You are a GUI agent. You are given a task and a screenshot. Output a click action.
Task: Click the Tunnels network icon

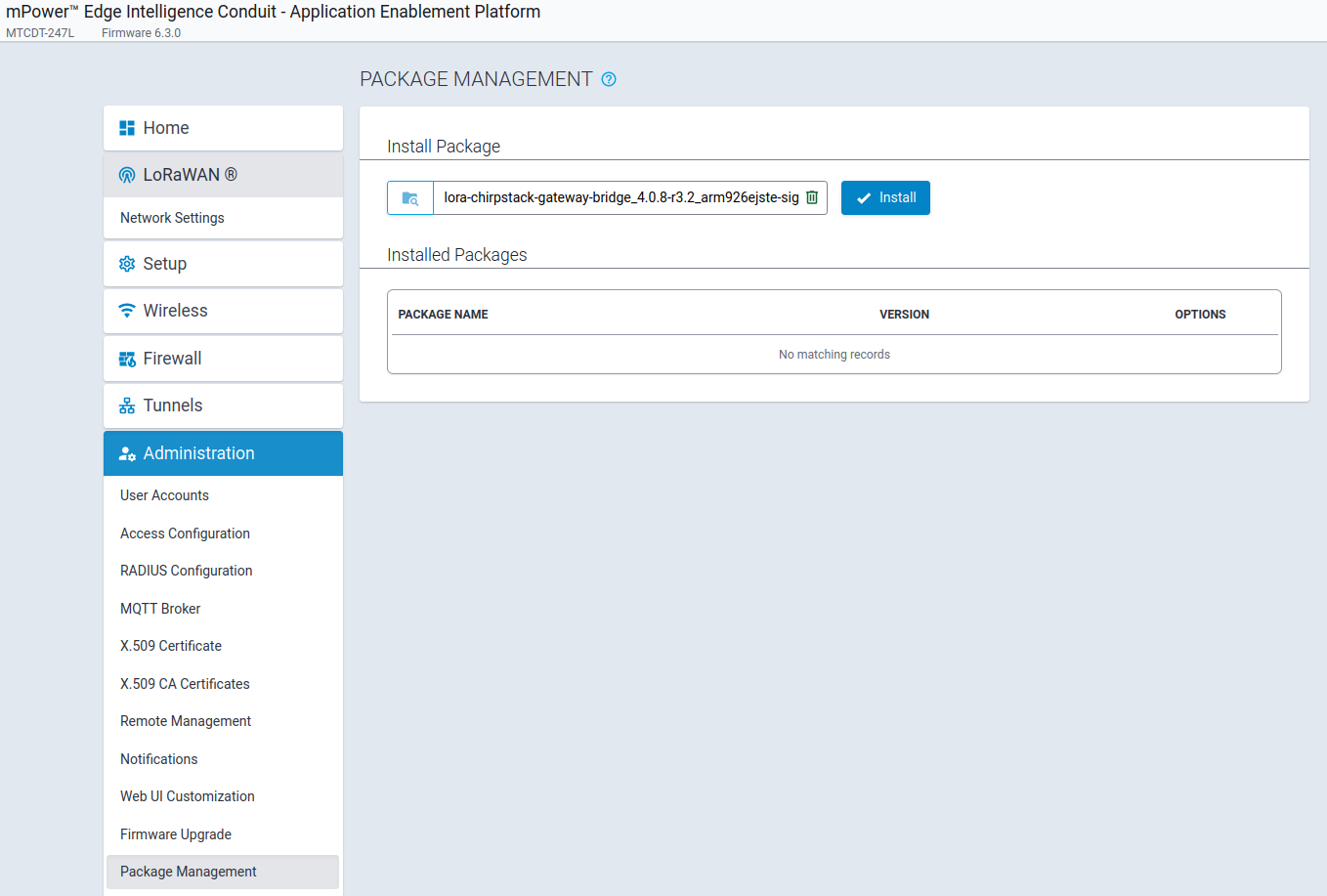pos(127,405)
